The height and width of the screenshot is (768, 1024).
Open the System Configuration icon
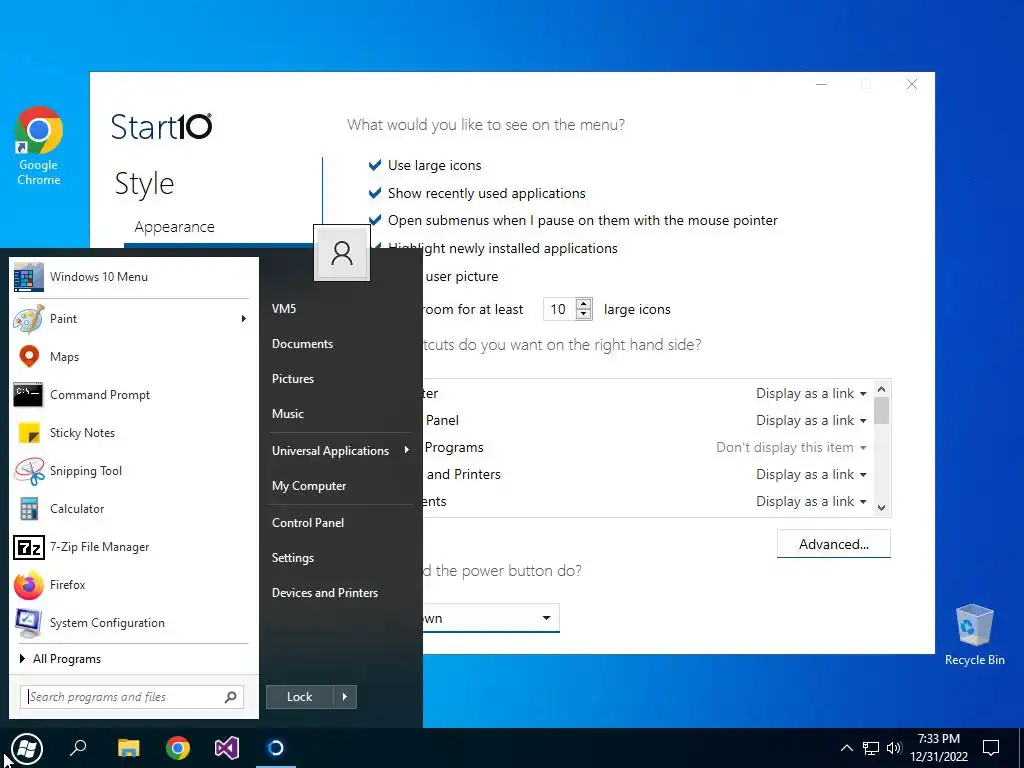[x=29, y=622]
